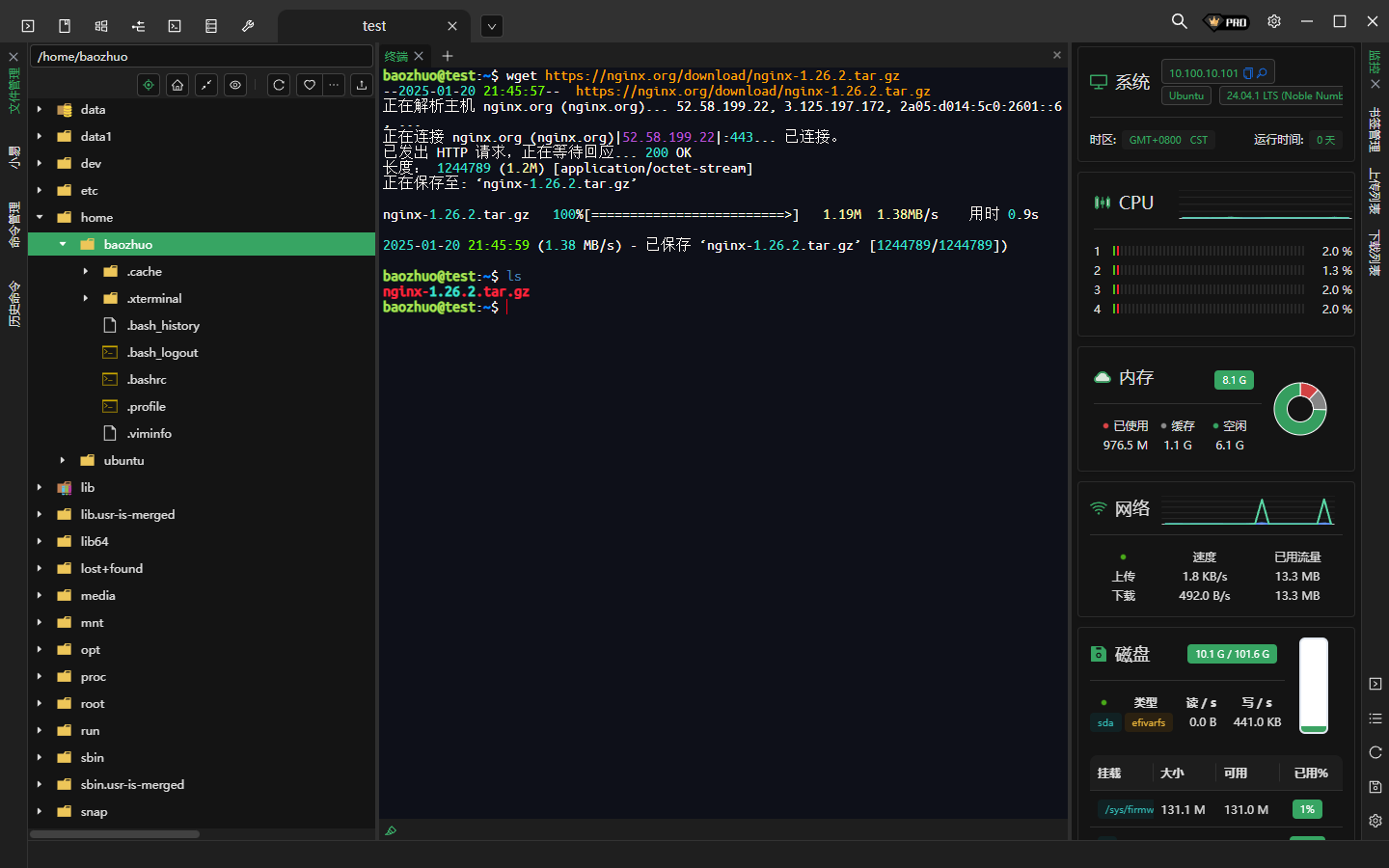
Task: Expand the .cache folder
Action: tap(86, 272)
